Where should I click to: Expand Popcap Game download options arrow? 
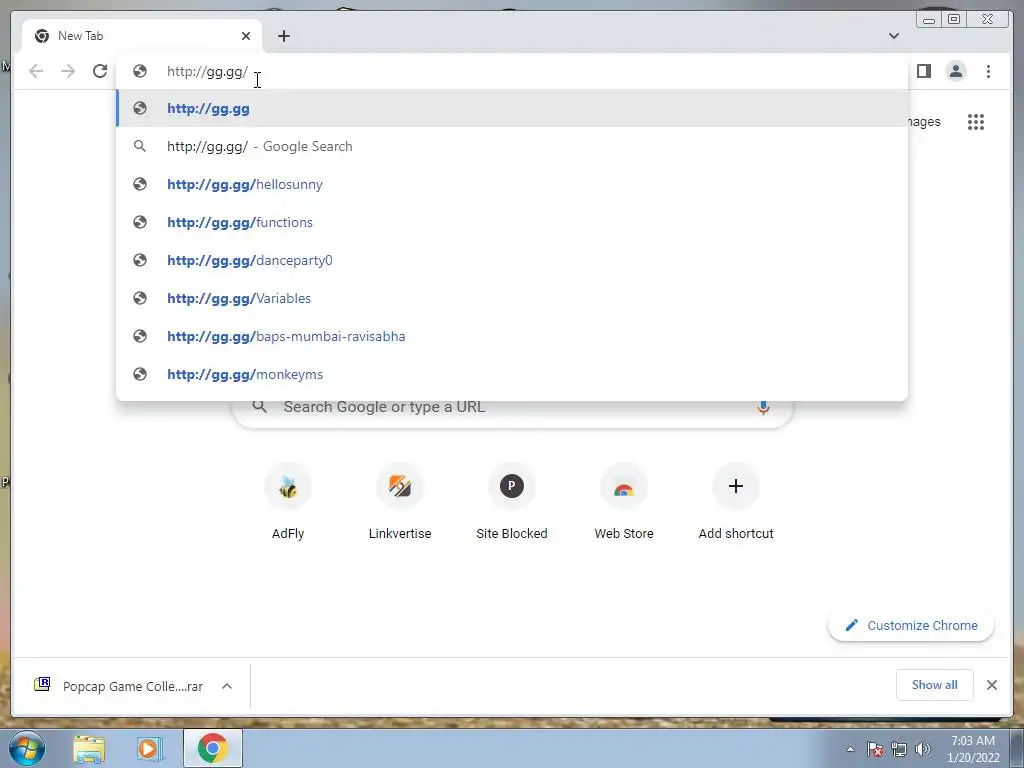227,686
